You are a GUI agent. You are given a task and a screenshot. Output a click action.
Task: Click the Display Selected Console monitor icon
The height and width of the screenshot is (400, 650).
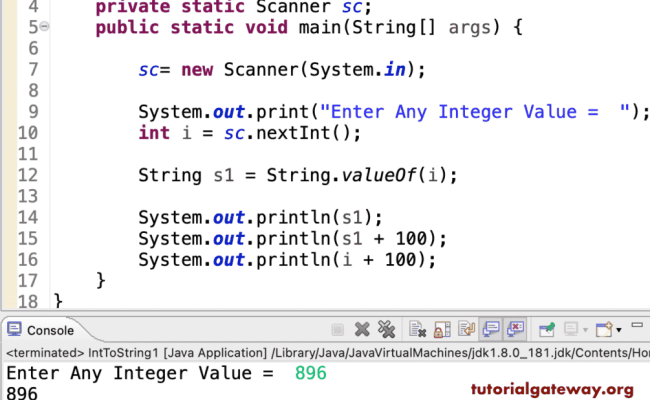[571, 330]
